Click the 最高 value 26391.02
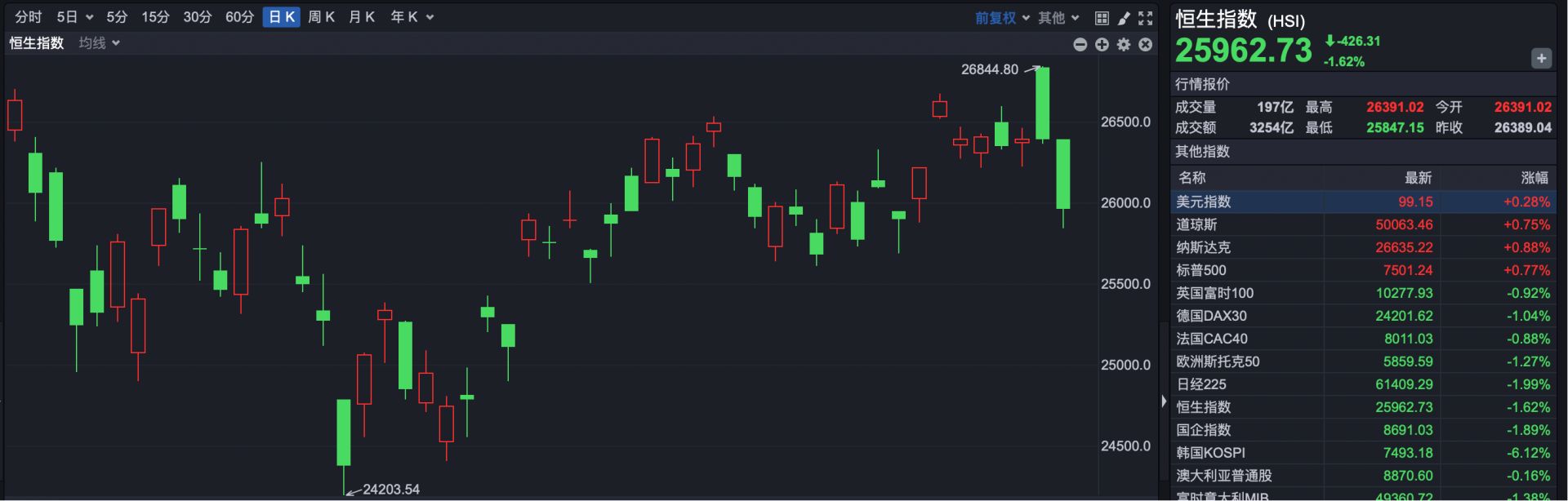The height and width of the screenshot is (501, 1568). click(1395, 108)
